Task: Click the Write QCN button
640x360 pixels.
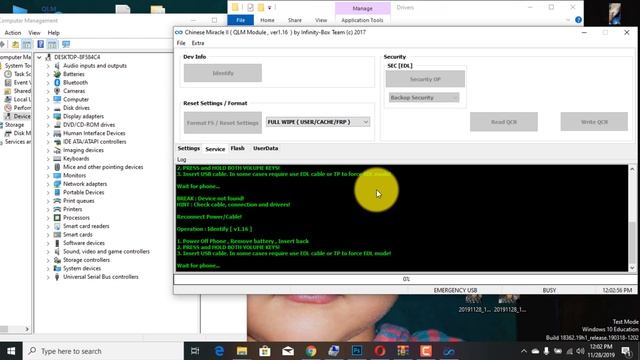Action: (x=594, y=122)
